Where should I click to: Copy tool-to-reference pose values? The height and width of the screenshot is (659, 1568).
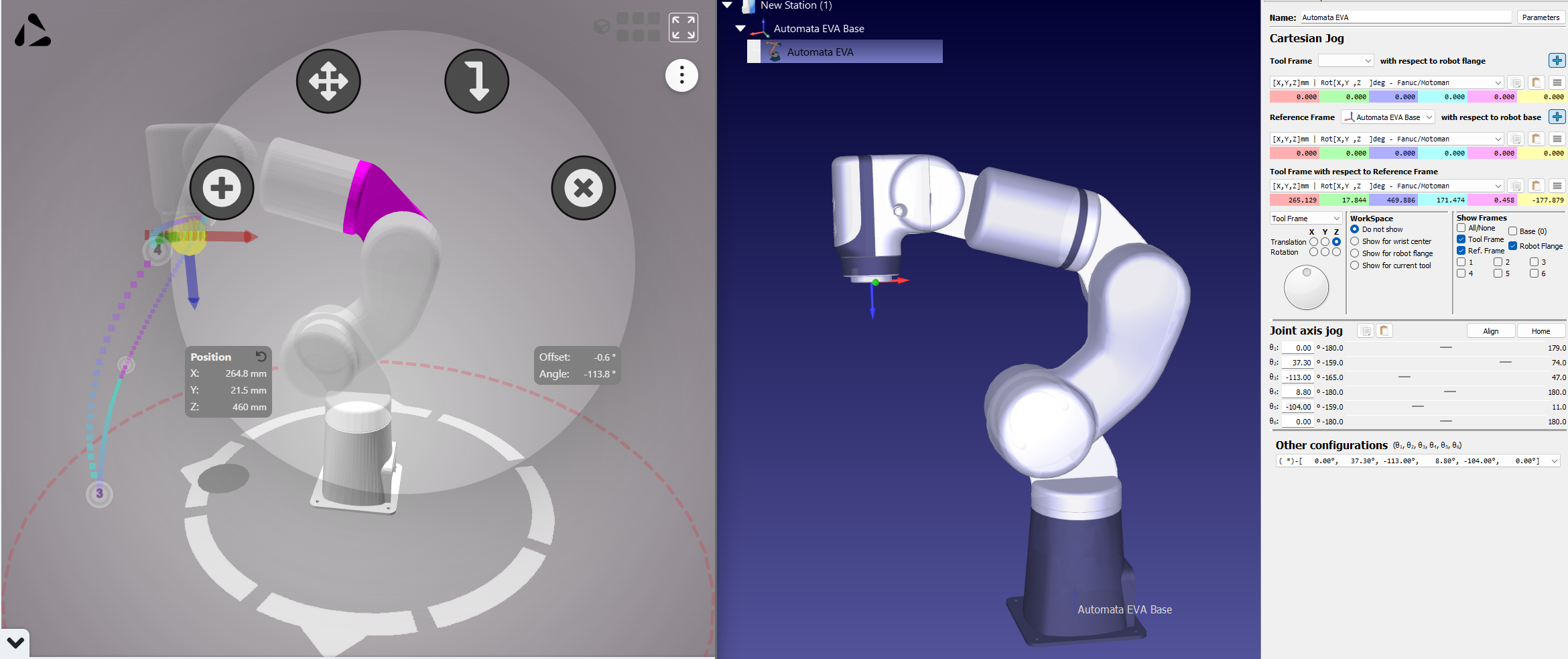(x=1516, y=186)
